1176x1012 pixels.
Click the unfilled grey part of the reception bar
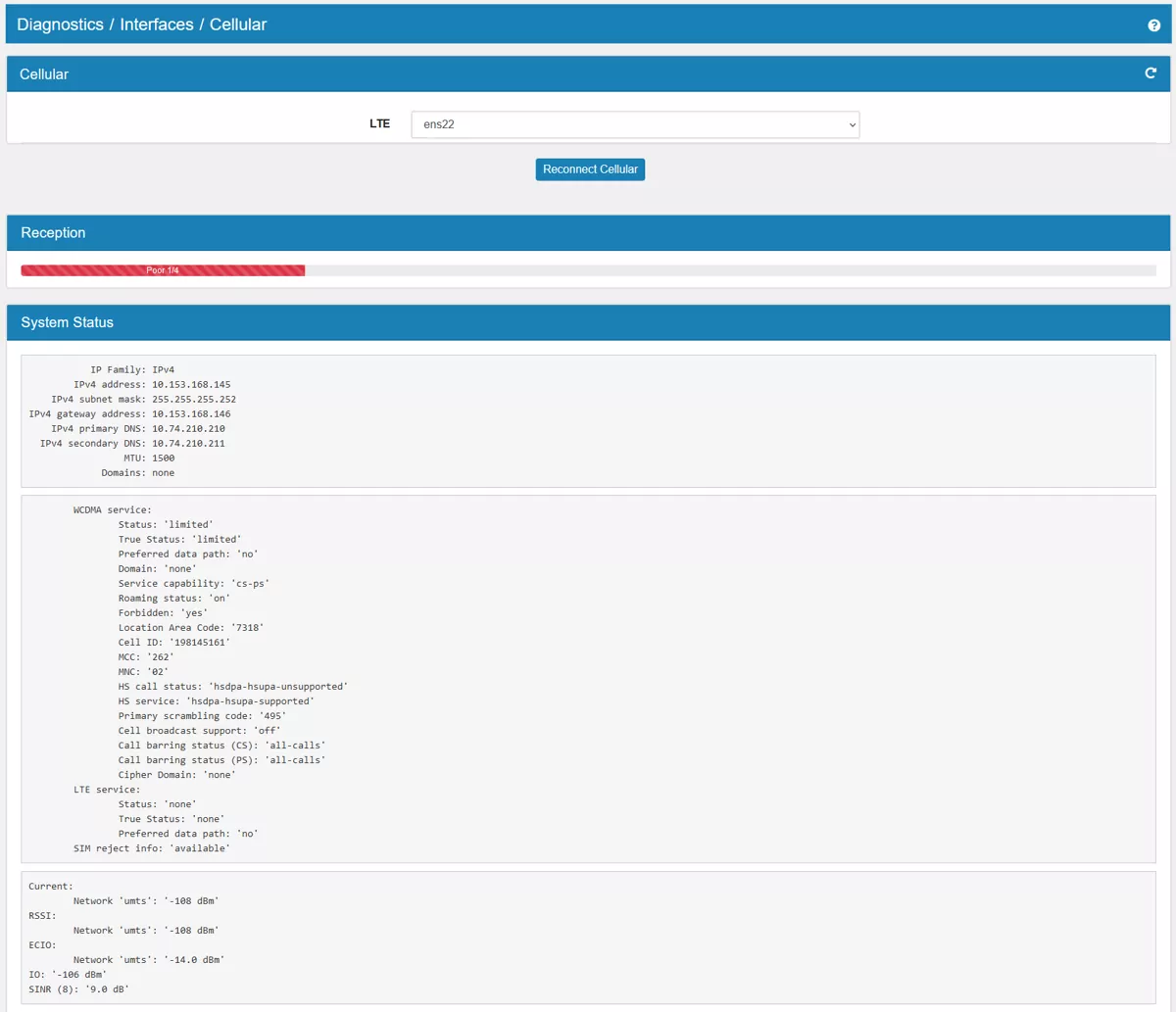[x=730, y=270]
